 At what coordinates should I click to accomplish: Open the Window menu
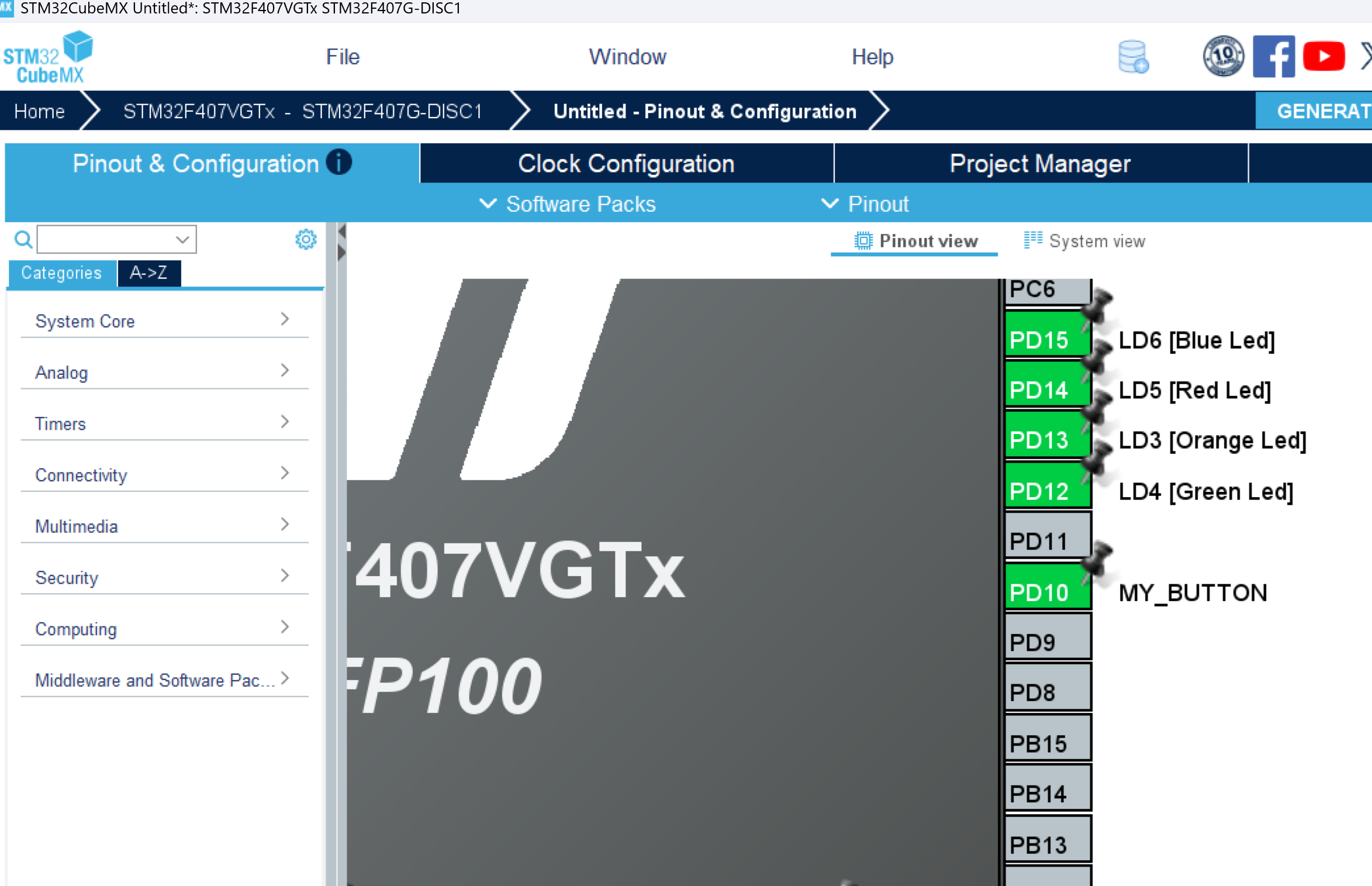point(627,57)
